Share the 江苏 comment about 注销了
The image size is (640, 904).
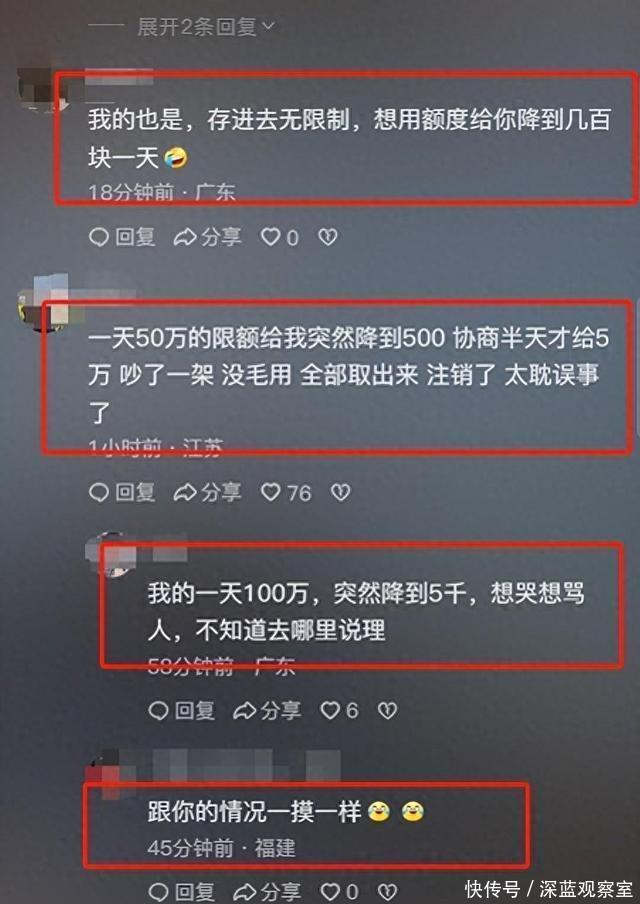(x=208, y=492)
